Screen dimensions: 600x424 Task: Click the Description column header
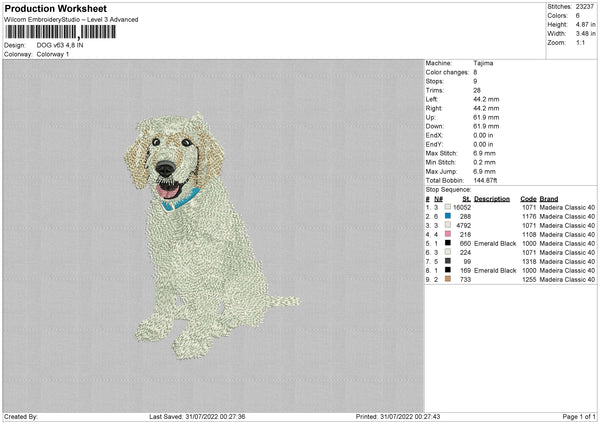(x=492, y=198)
